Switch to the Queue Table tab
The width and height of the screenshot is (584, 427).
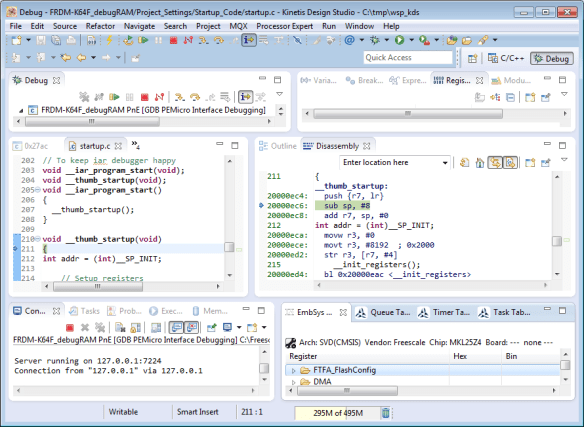tap(383, 313)
